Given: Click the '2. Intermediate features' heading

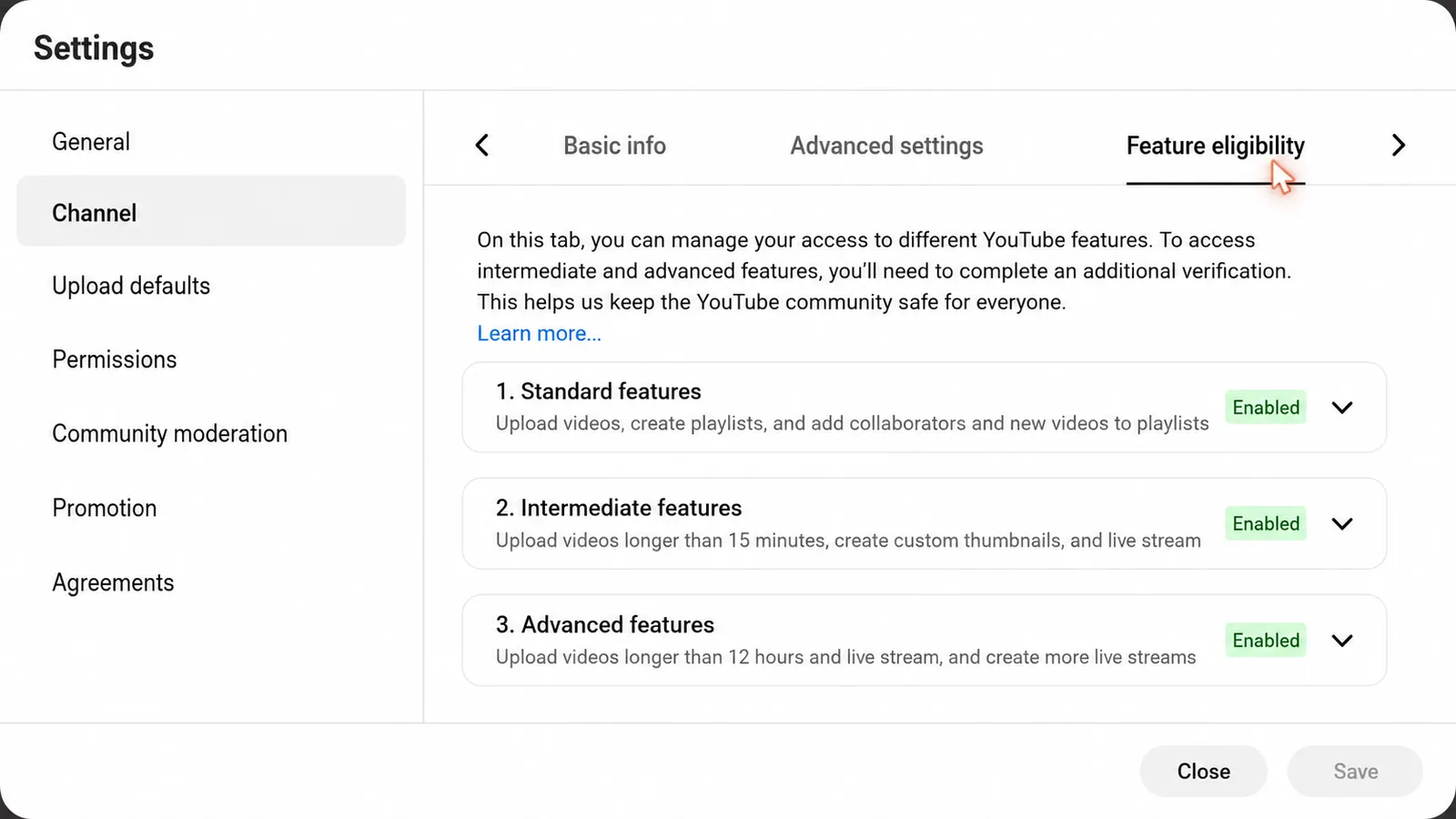Looking at the screenshot, I should (619, 508).
